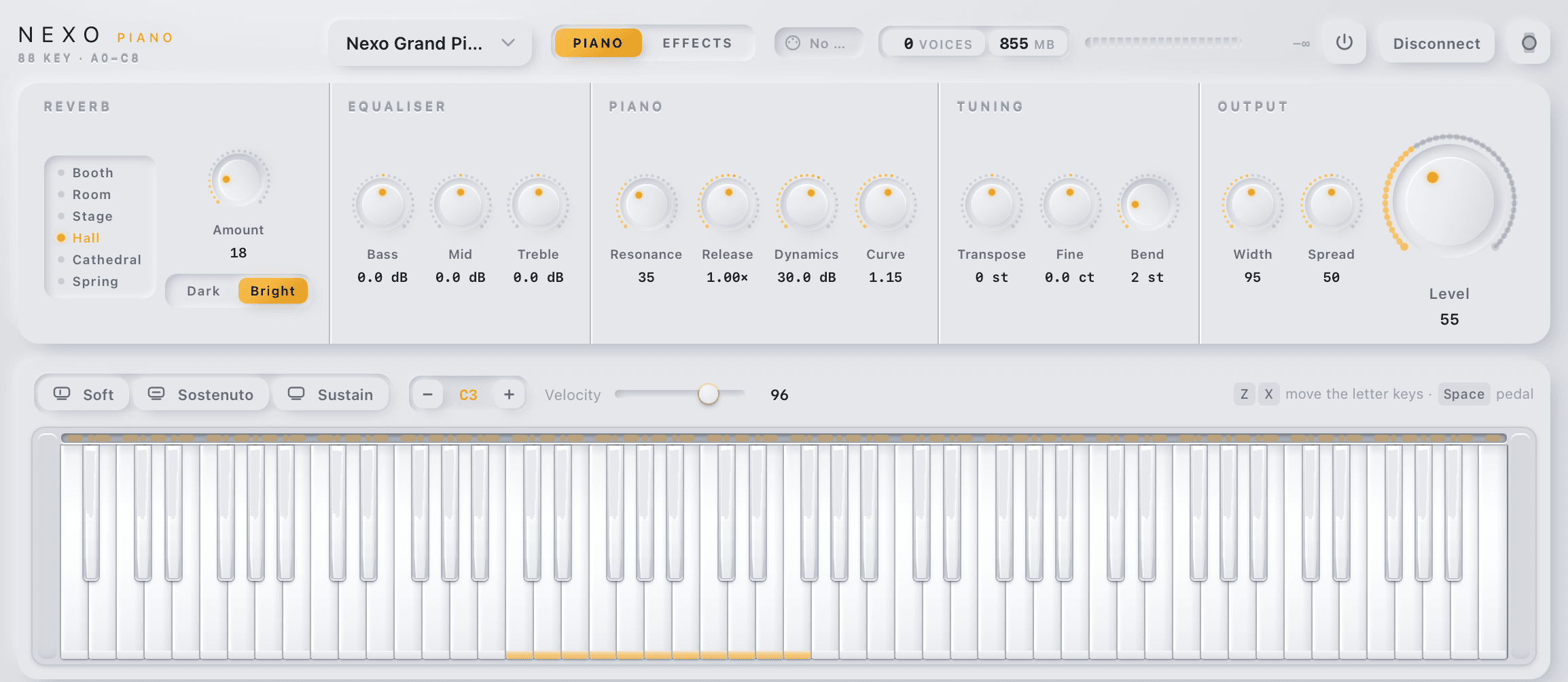Click the round record indicator button
This screenshot has width=1568, height=682.
coord(1529,43)
